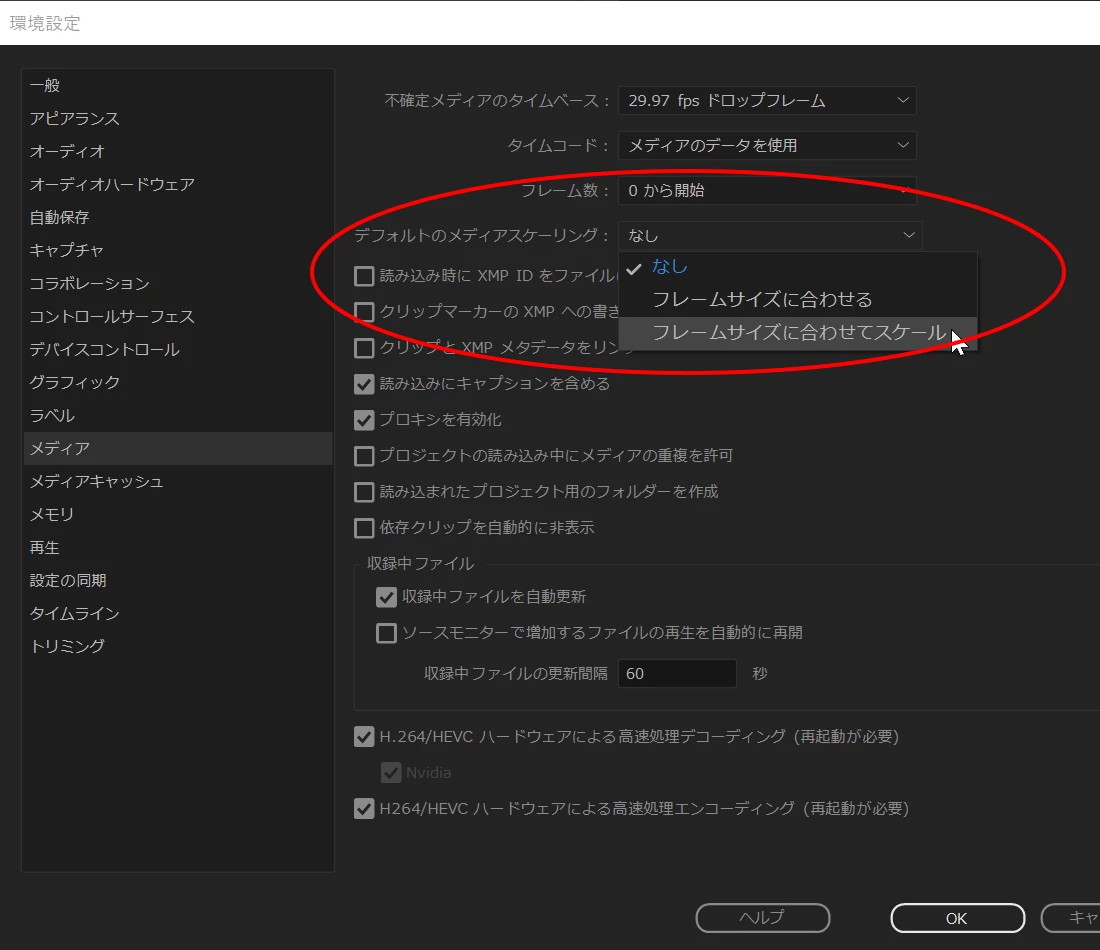1100x950 pixels.
Task: Enable プロジェクトの読み込み中にメディアの重複を許可
Action: point(364,456)
